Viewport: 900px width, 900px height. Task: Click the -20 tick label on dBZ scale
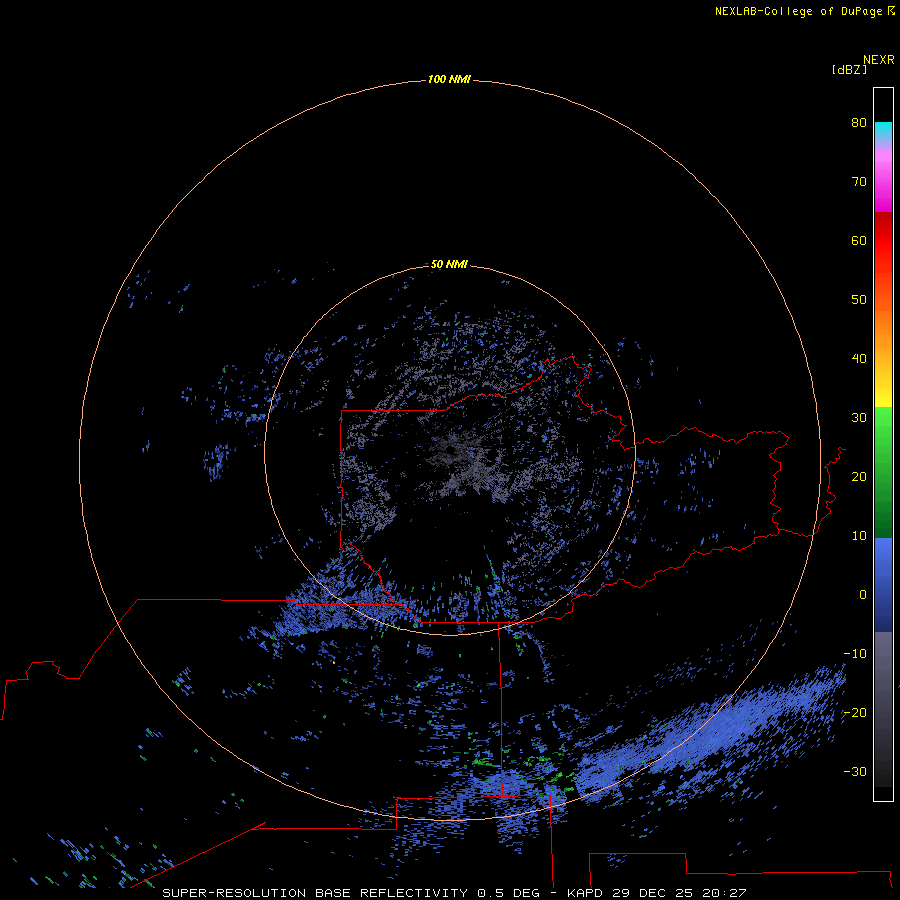coord(855,713)
